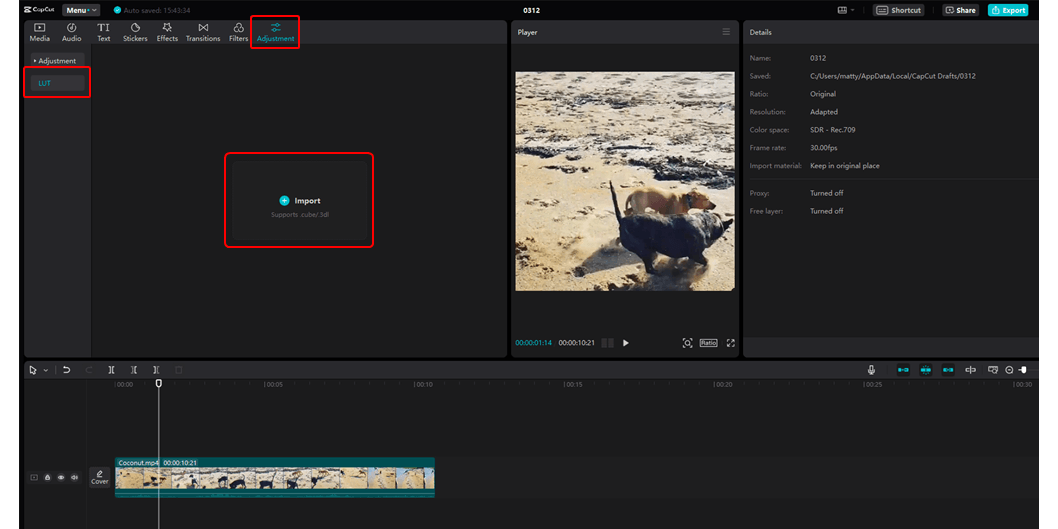This screenshot has width=1058, height=529.
Task: Click the timeline cover preview icon
Action: [993, 370]
